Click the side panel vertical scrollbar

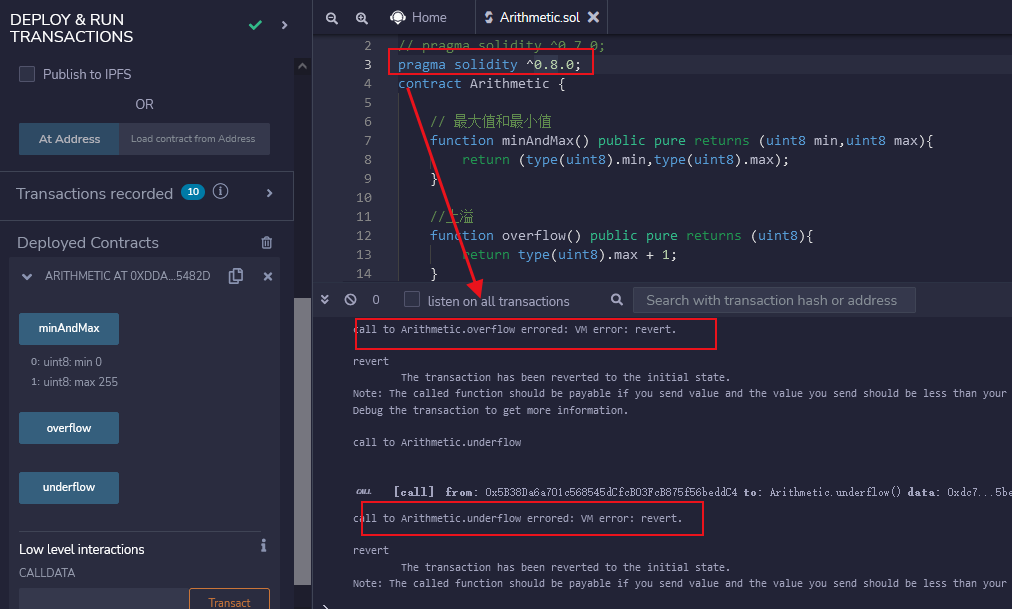[x=302, y=441]
